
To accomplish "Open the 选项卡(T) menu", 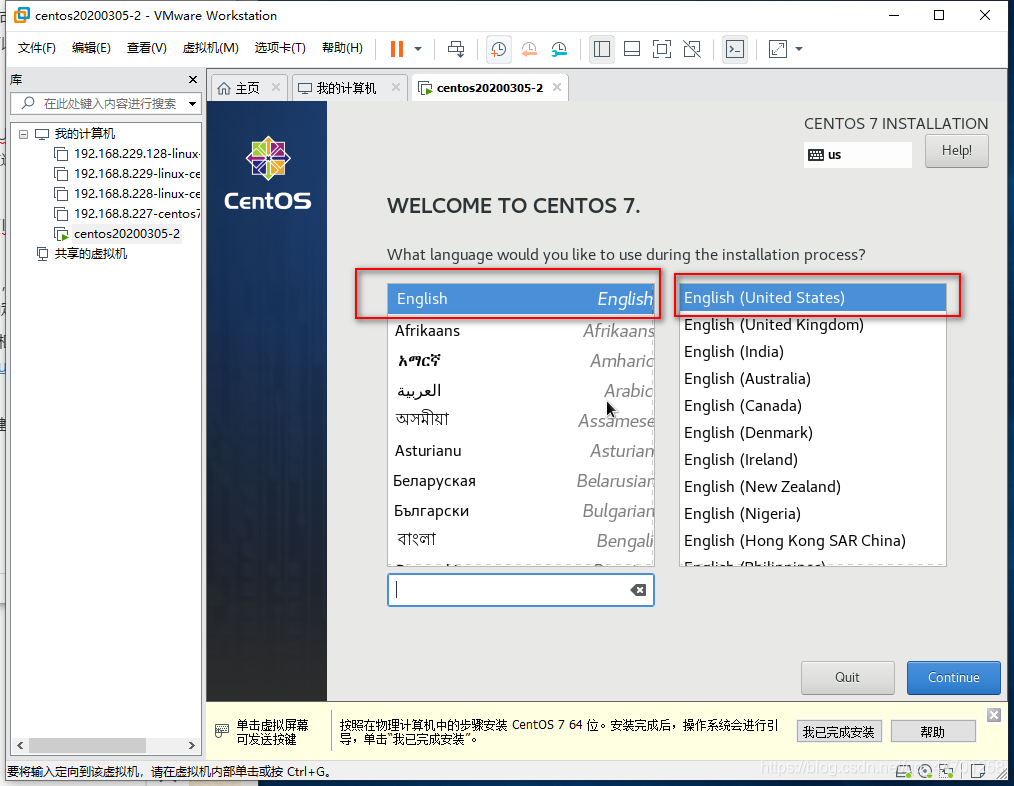I will pyautogui.click(x=280, y=48).
